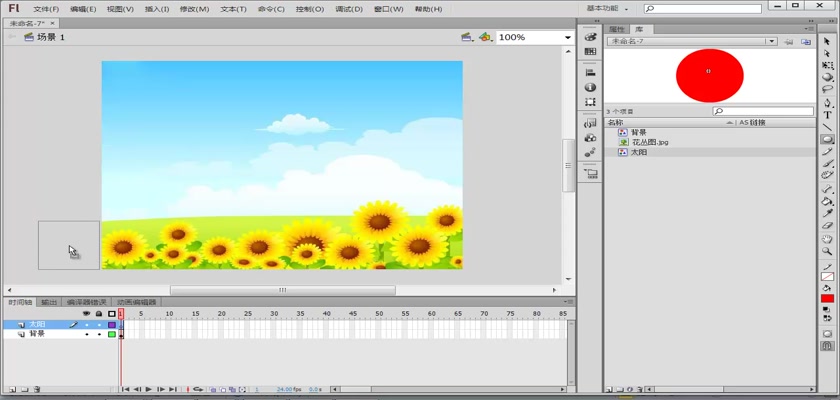
Task: Open the 动画编辑器 tab
Action: point(136,301)
